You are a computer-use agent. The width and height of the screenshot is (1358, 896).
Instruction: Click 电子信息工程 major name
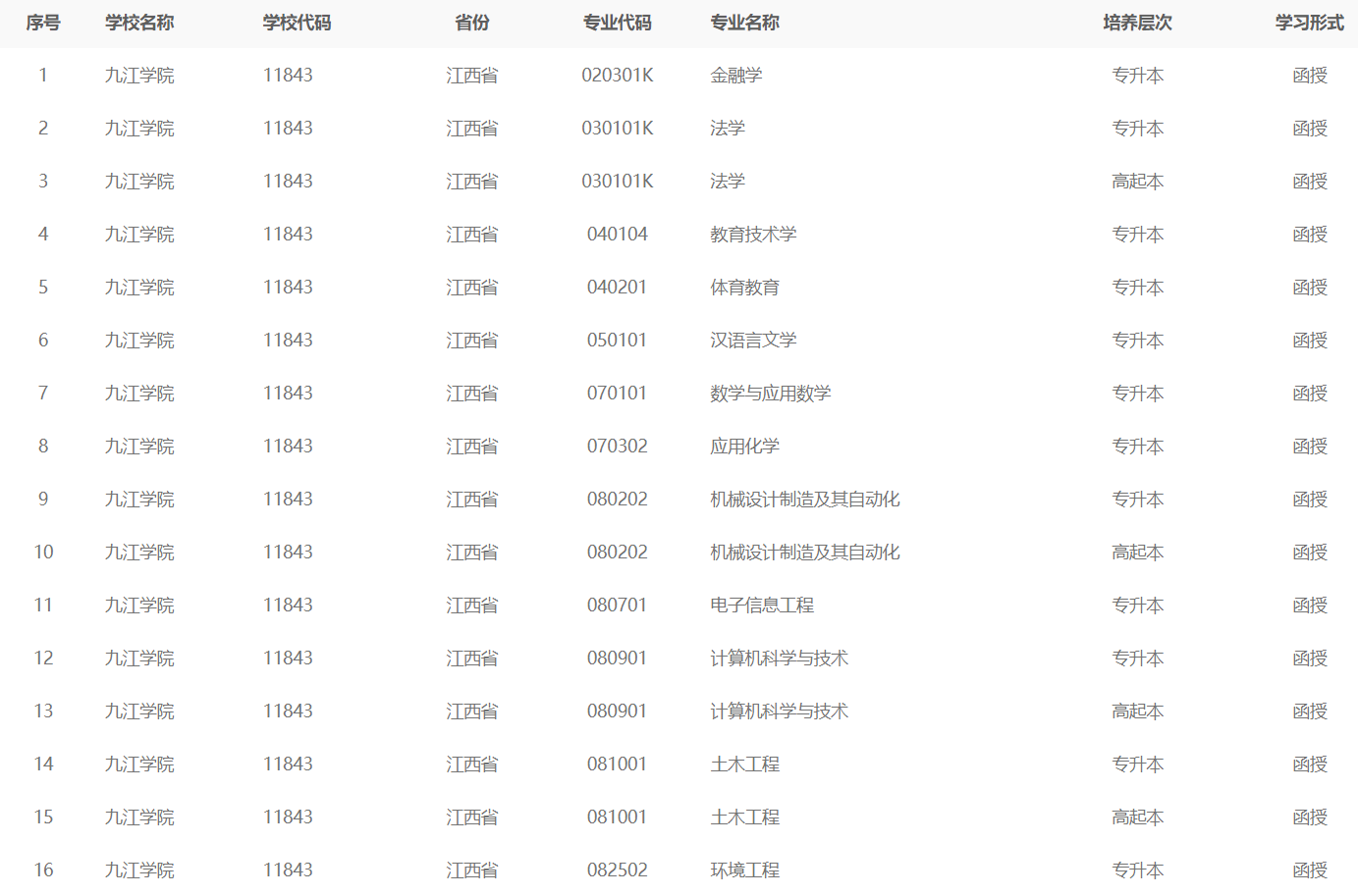coord(763,606)
